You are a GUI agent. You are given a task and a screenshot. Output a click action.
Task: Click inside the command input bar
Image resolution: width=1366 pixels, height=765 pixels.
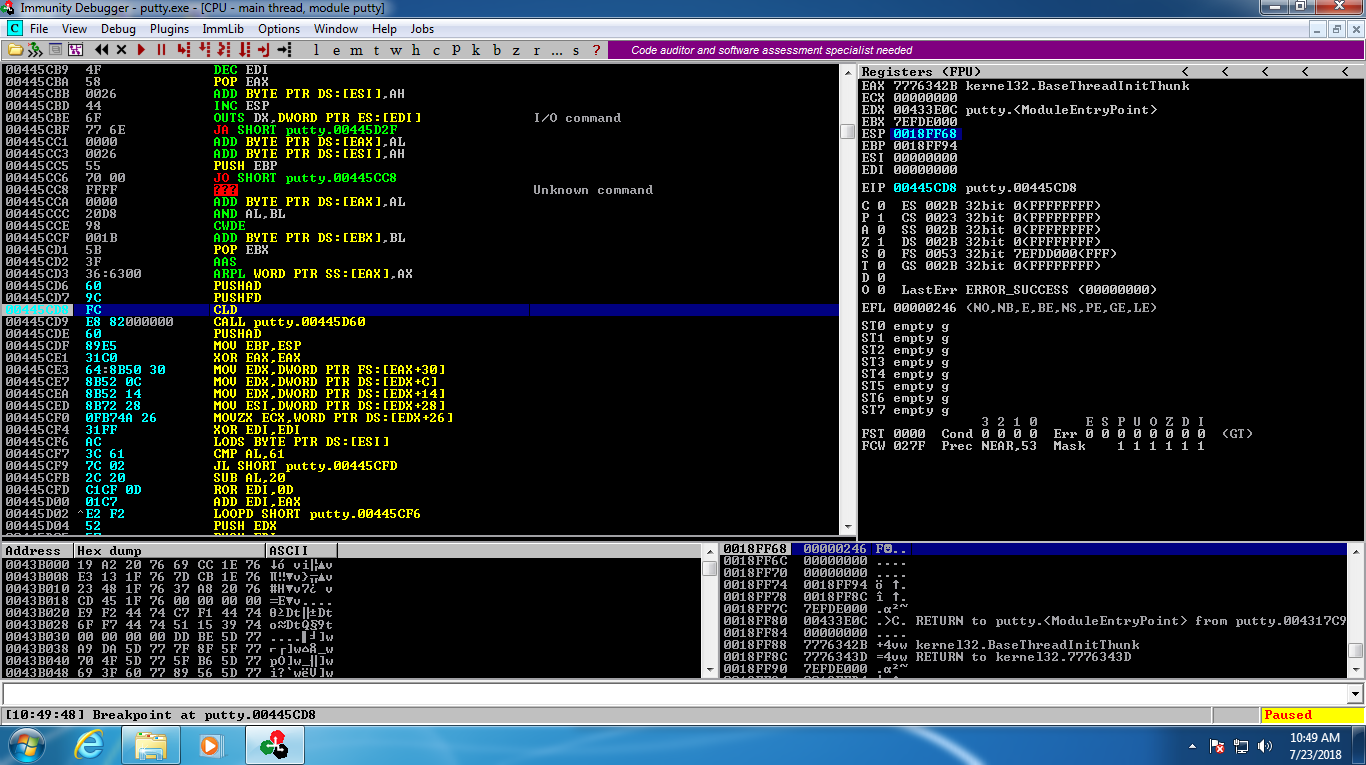(675, 694)
